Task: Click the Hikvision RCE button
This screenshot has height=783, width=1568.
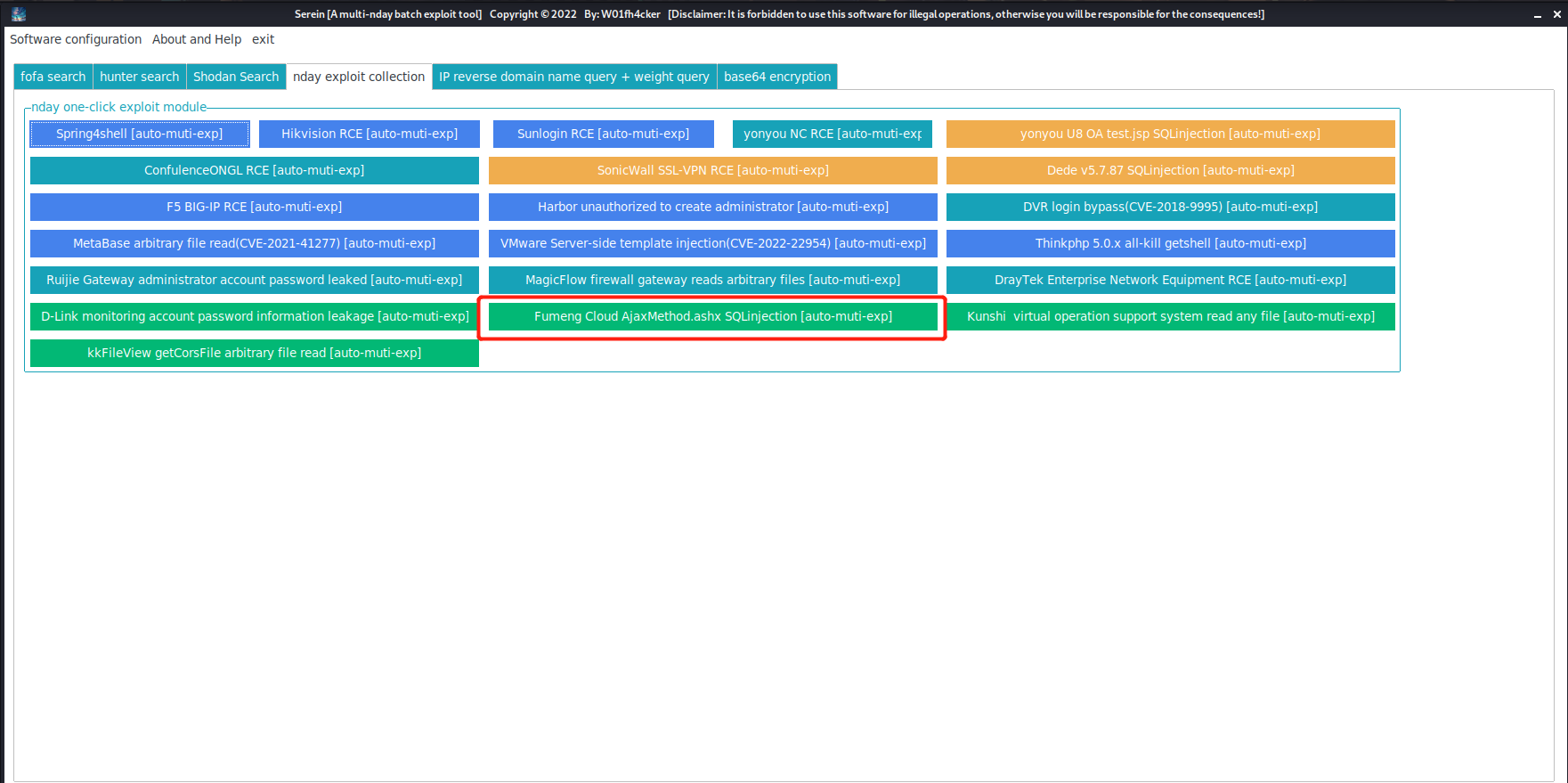Action: tap(370, 134)
